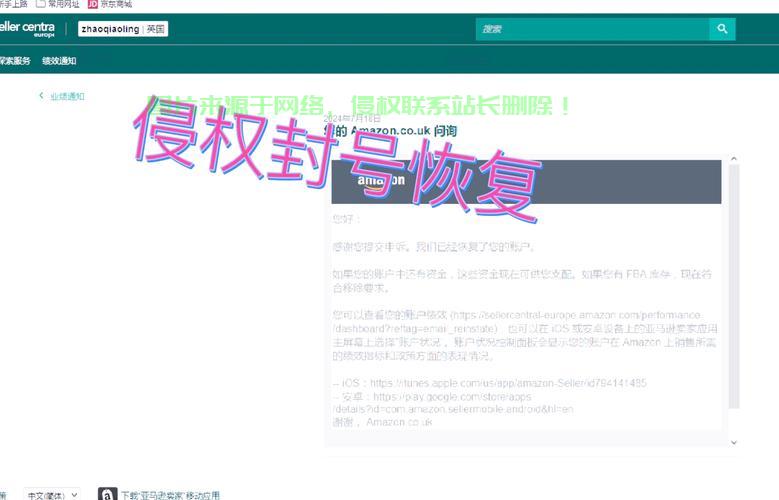The width and height of the screenshot is (779, 500).
Task: Click the Amazon Seller app icon in footer
Action: [x=107, y=494]
